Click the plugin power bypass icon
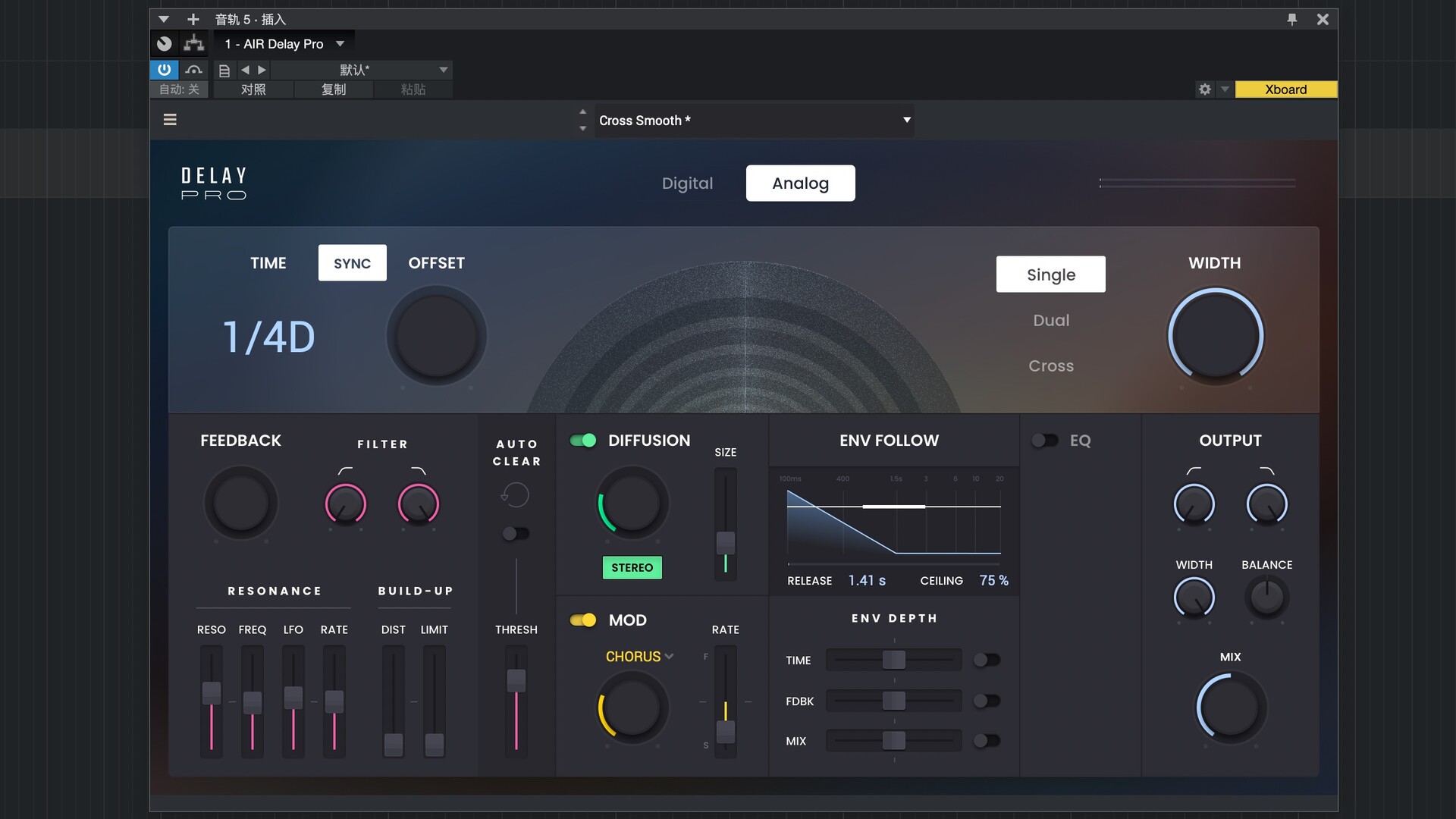1456x819 pixels. coord(164,70)
